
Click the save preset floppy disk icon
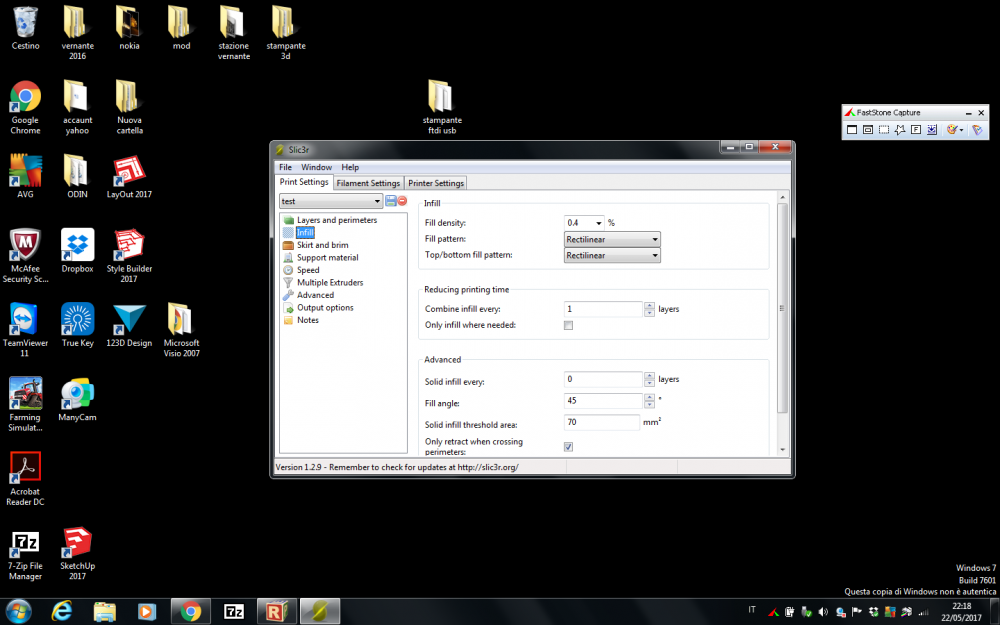click(390, 201)
